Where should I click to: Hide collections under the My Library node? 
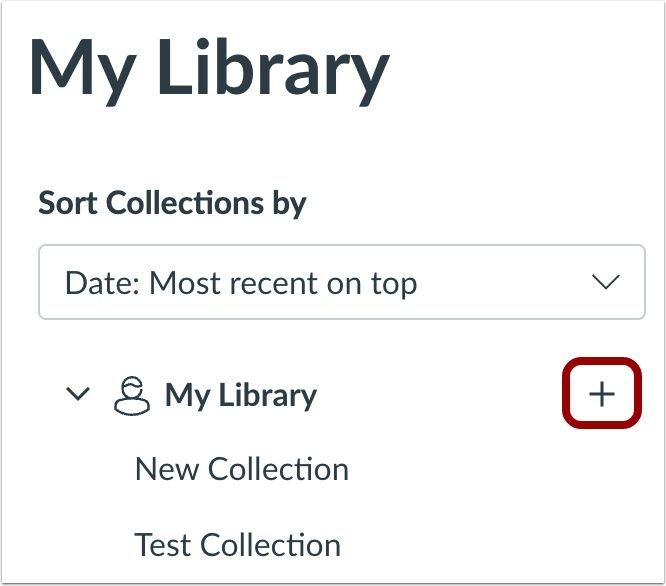78,394
